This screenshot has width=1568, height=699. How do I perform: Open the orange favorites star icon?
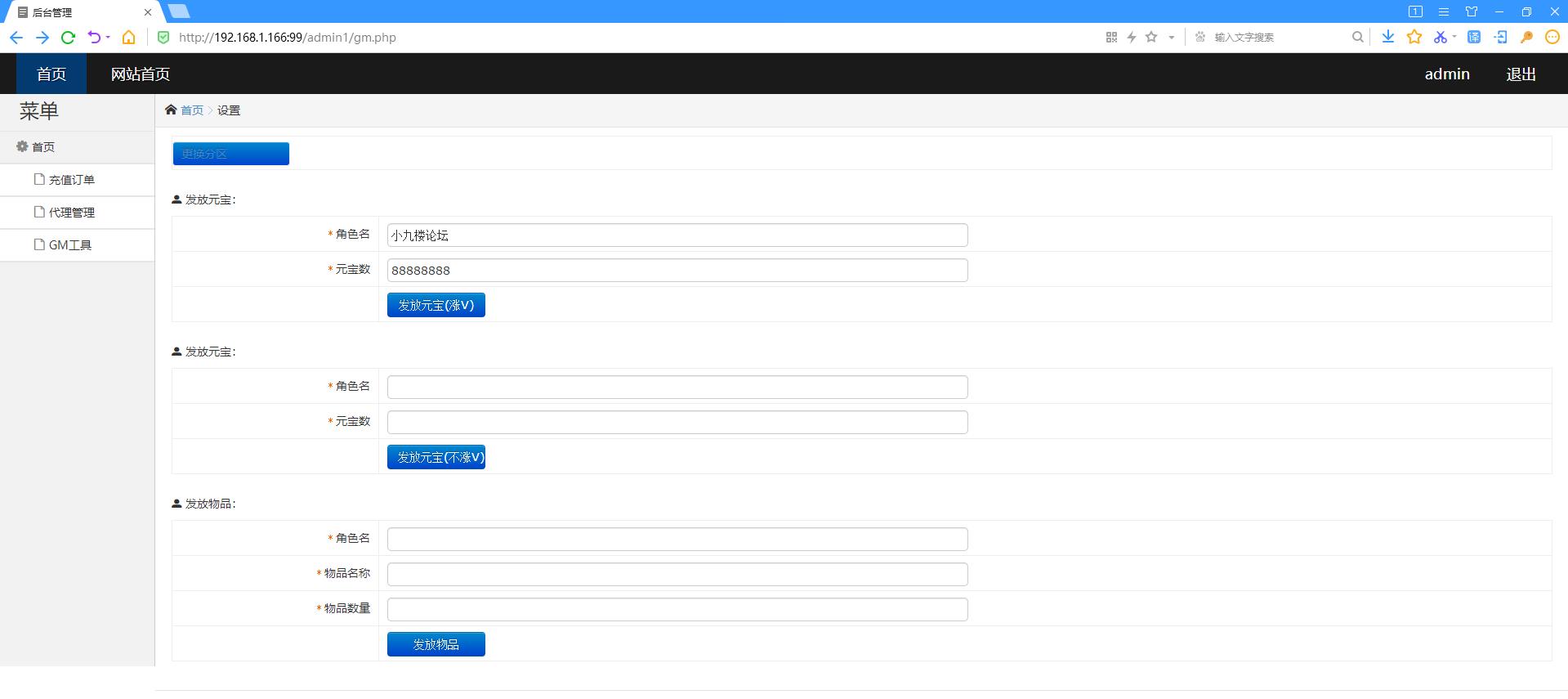click(1414, 37)
